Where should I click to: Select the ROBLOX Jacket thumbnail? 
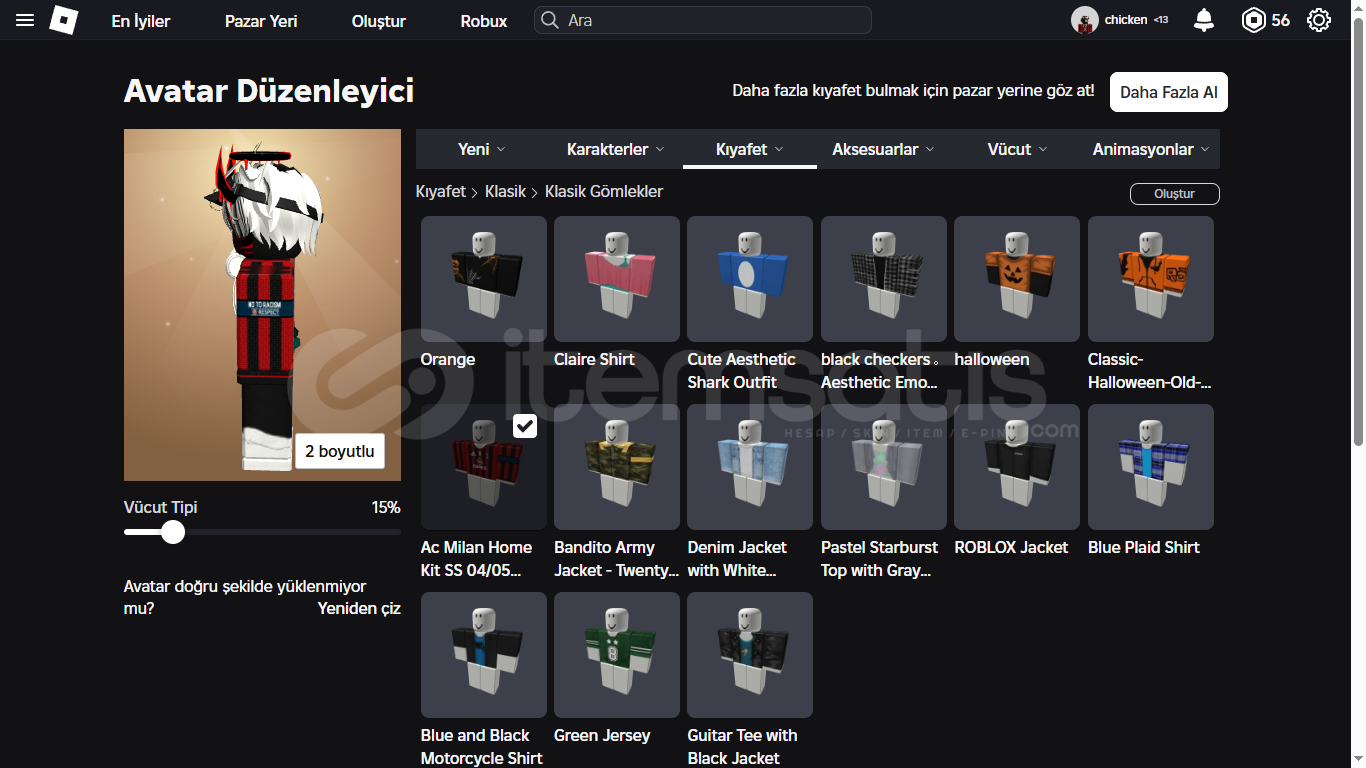1017,467
